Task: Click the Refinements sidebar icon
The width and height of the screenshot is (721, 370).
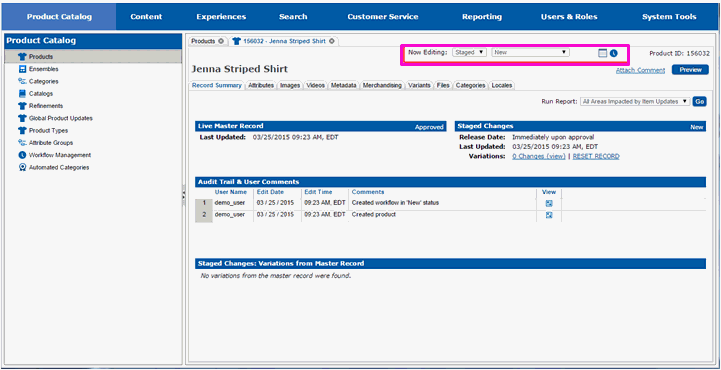Action: coord(22,106)
